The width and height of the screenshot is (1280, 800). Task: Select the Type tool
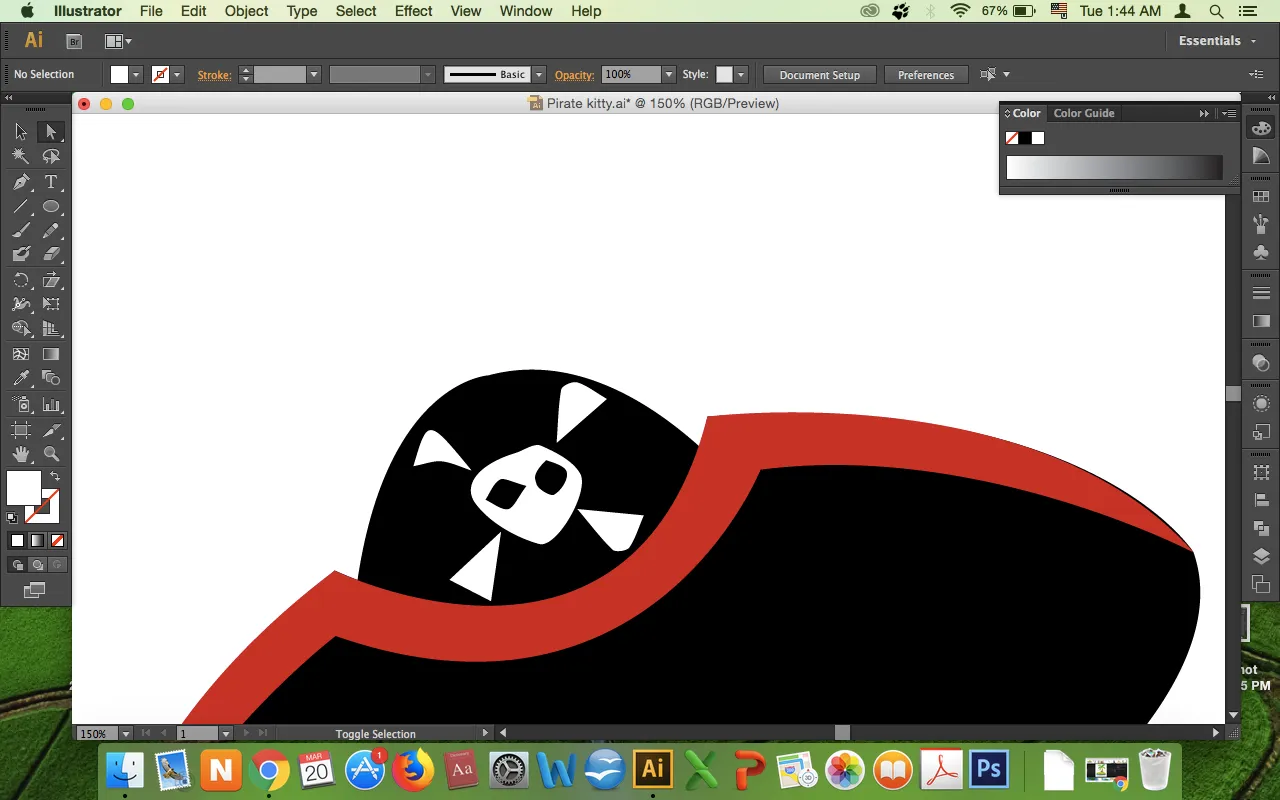point(51,182)
